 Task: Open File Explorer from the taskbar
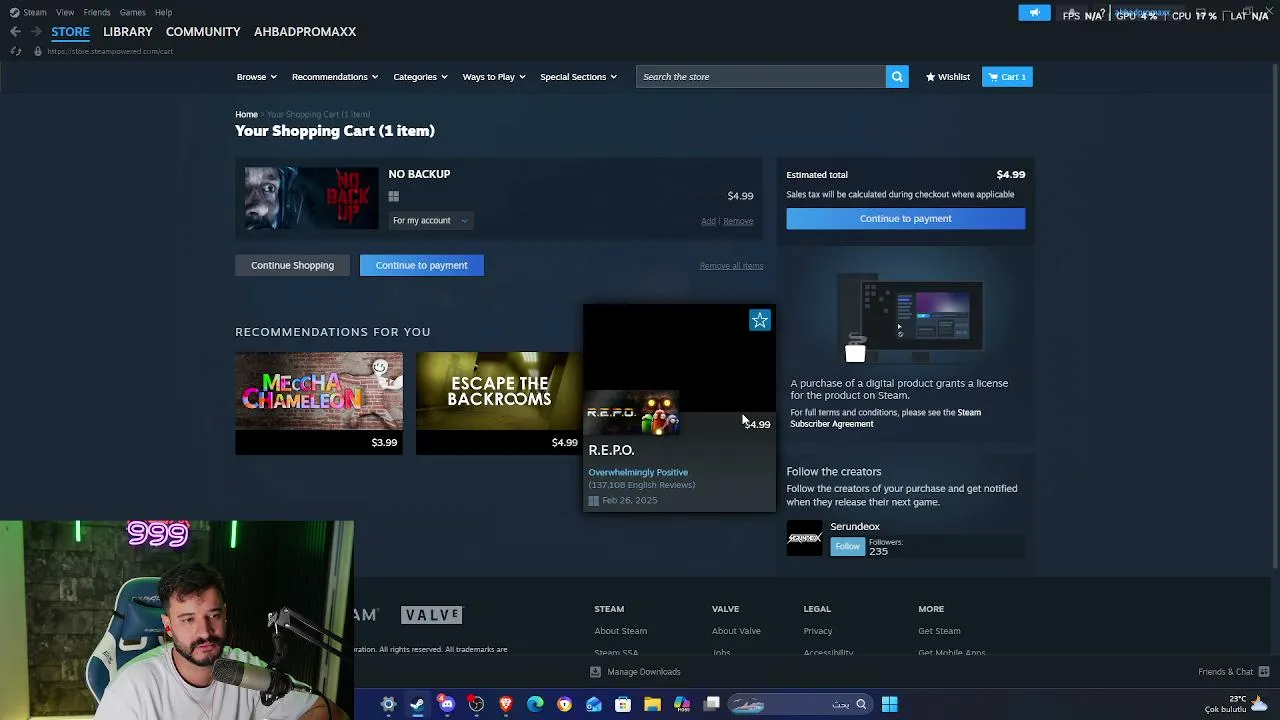click(652, 704)
